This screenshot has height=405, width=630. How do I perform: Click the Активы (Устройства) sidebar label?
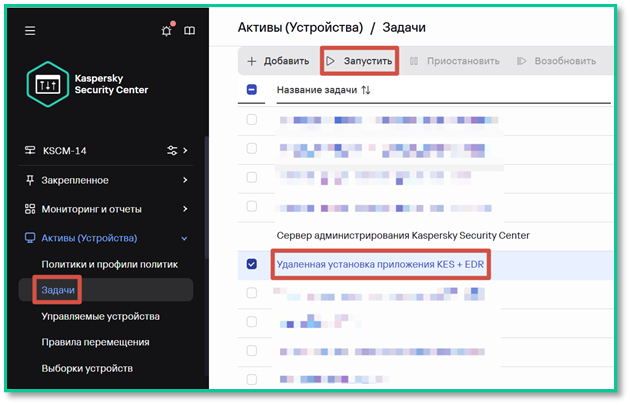[89, 238]
